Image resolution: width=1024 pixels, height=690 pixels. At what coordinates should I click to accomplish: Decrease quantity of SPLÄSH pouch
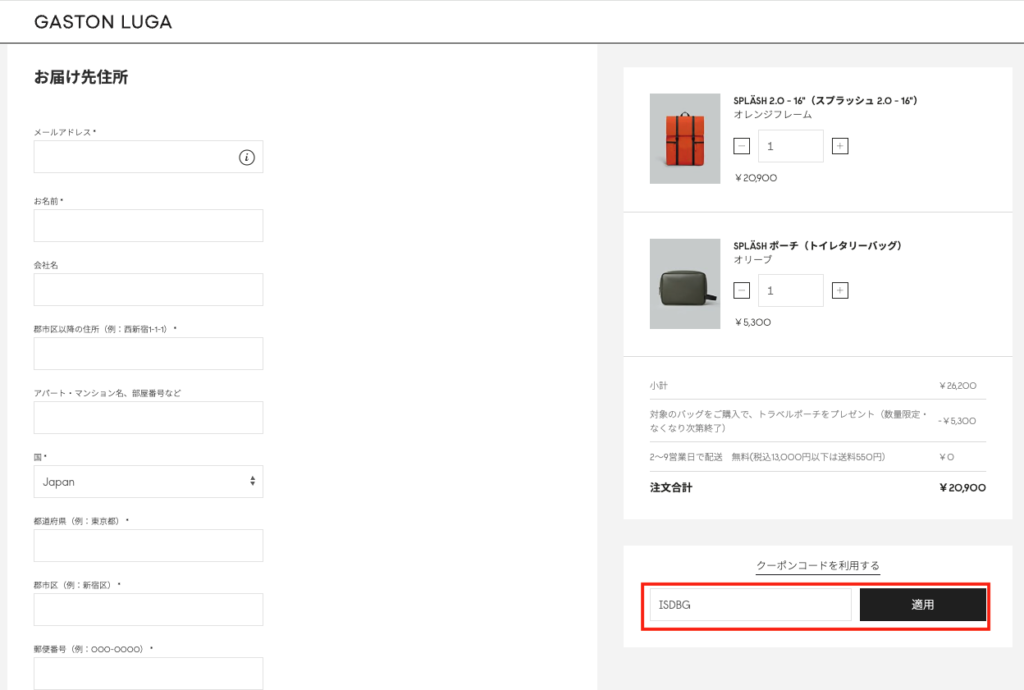click(x=741, y=291)
